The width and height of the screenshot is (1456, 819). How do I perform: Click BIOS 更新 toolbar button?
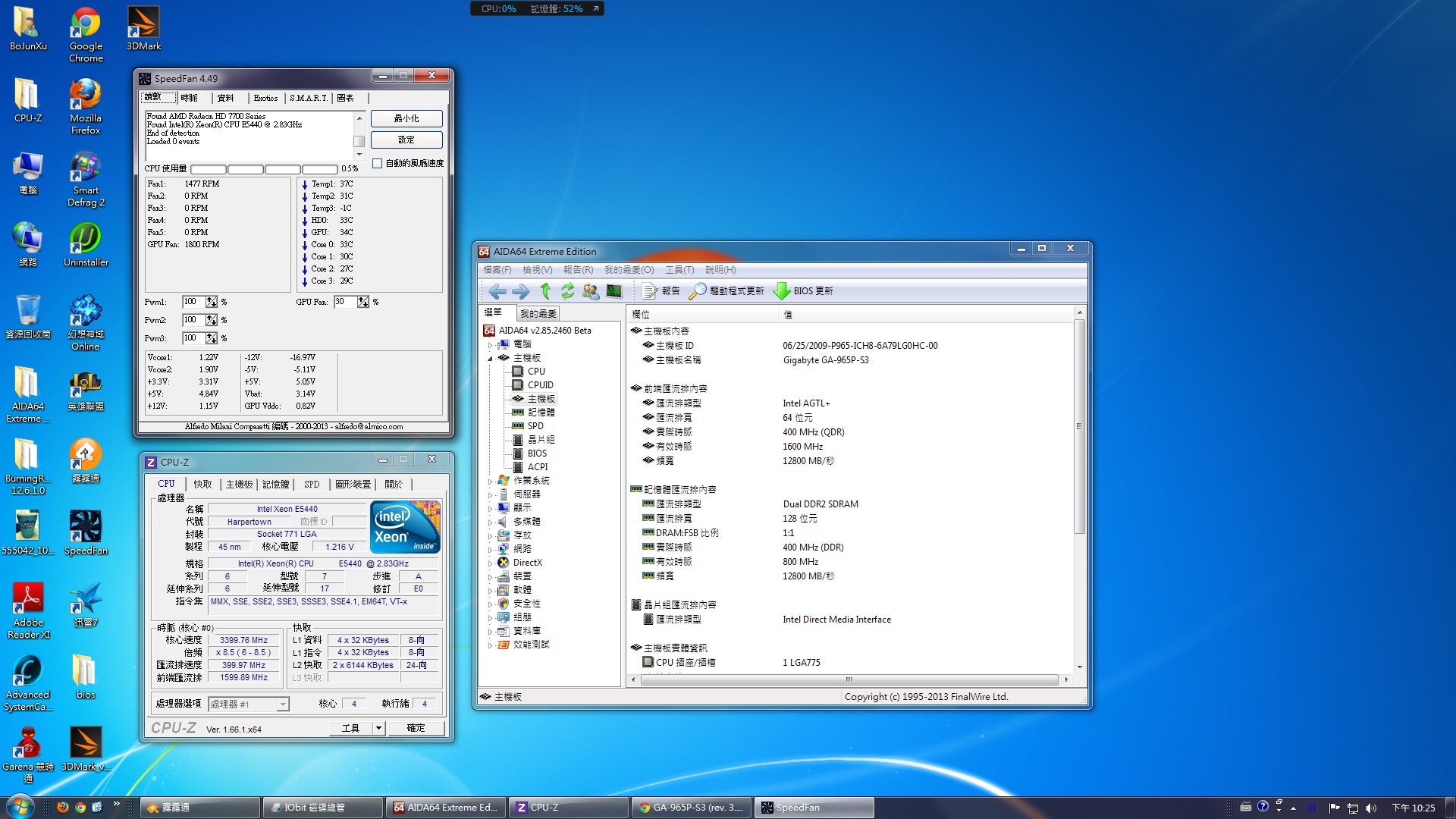pos(803,291)
